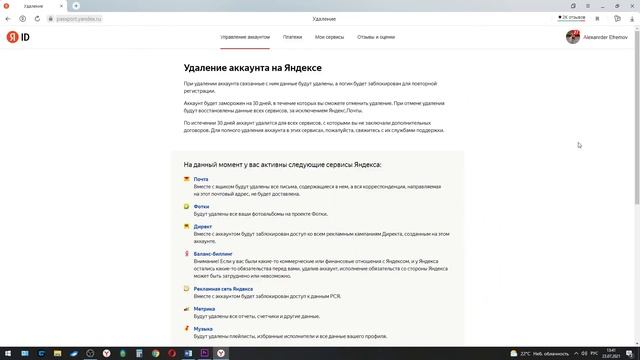Close the "Удаление" browser tab

(x=61, y=6)
